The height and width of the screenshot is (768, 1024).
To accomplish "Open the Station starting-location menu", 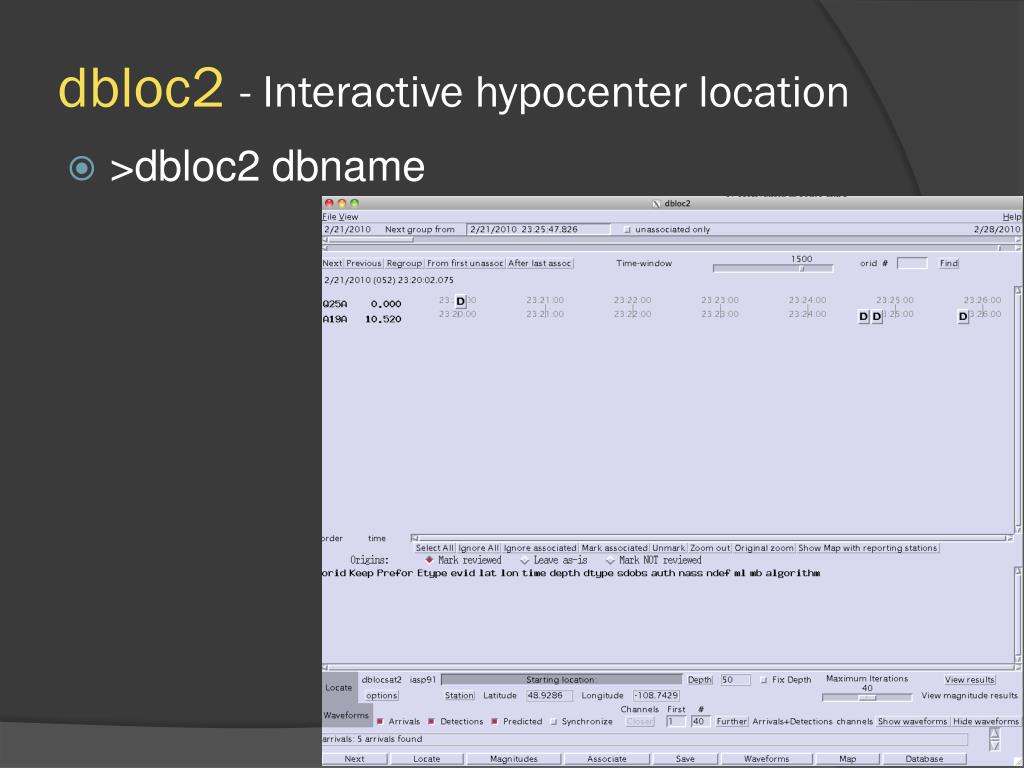I will tap(459, 696).
